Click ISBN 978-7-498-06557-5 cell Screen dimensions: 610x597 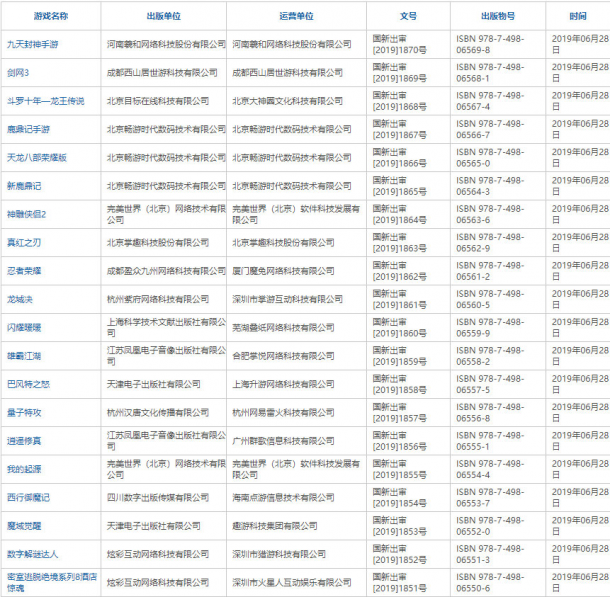click(490, 384)
